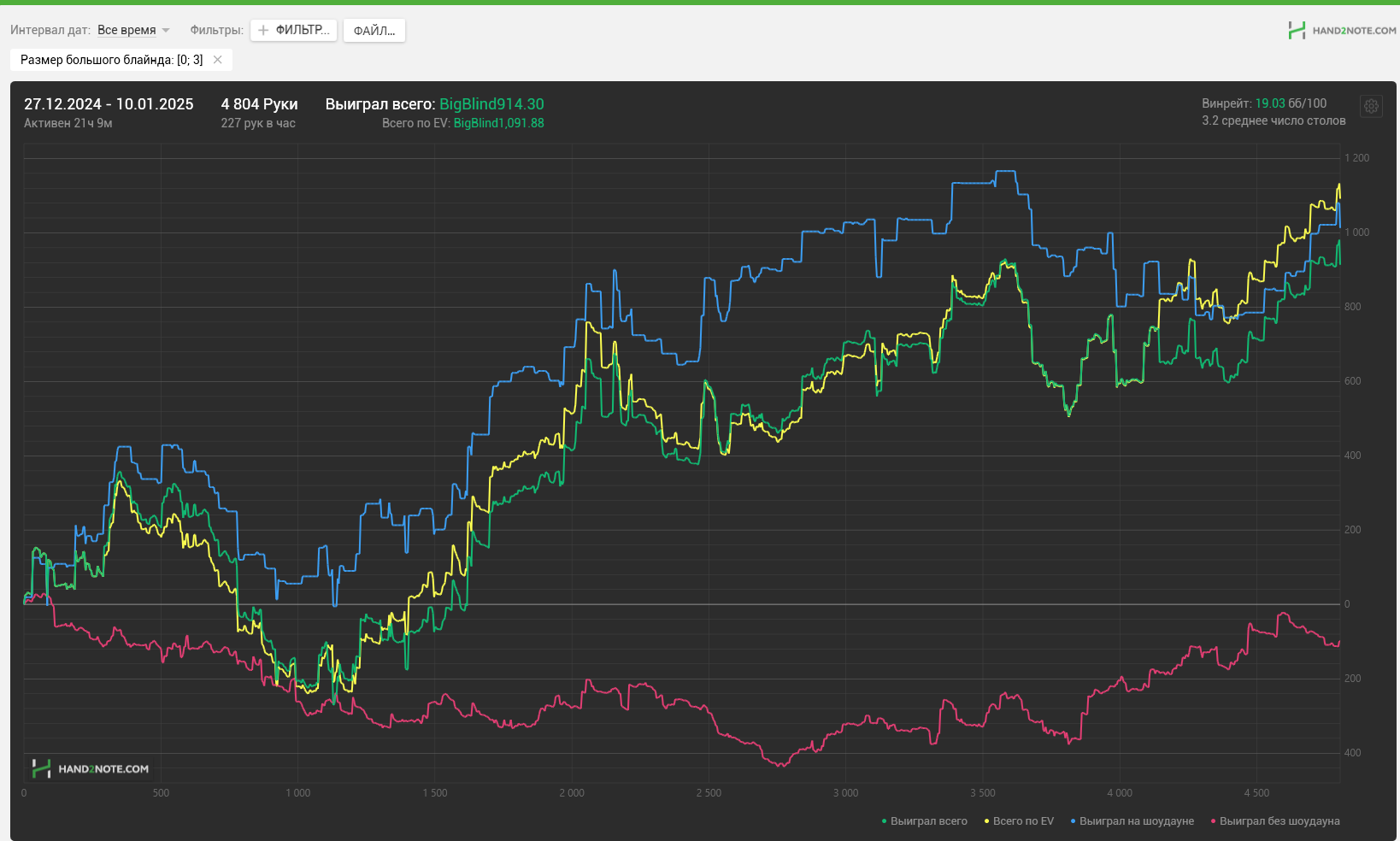This screenshot has width=1400, height=841.
Task: Toggle 'Выиграл на шоудауне' legend series
Action: tap(1132, 821)
